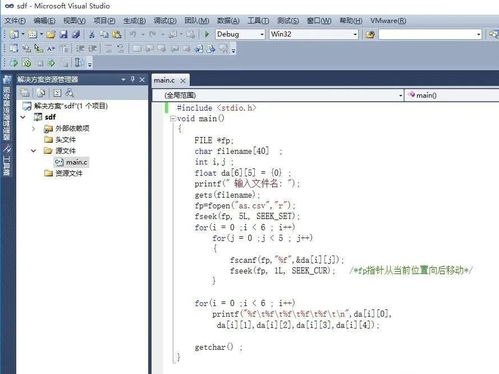Image resolution: width=499 pixels, height=374 pixels.
Task: Expand the 外部依赖项 tree node
Action: point(33,128)
